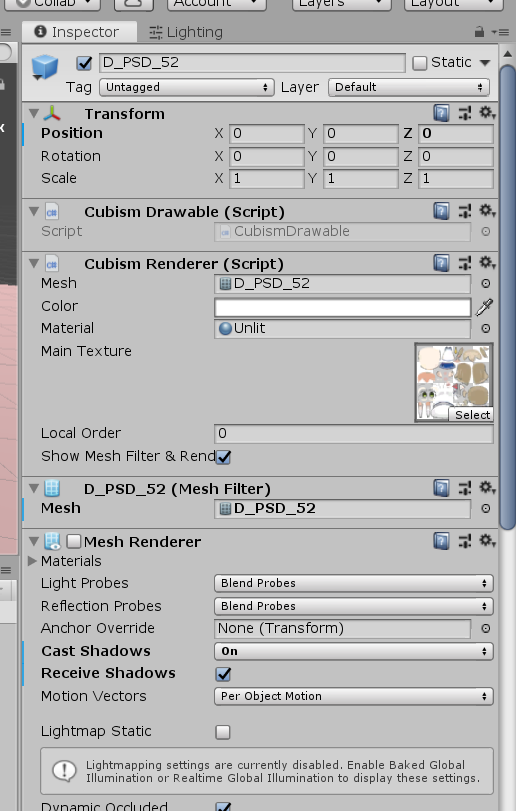Image resolution: width=516 pixels, height=811 pixels.
Task: Open Cubism Renderer gear menu
Action: (x=487, y=263)
